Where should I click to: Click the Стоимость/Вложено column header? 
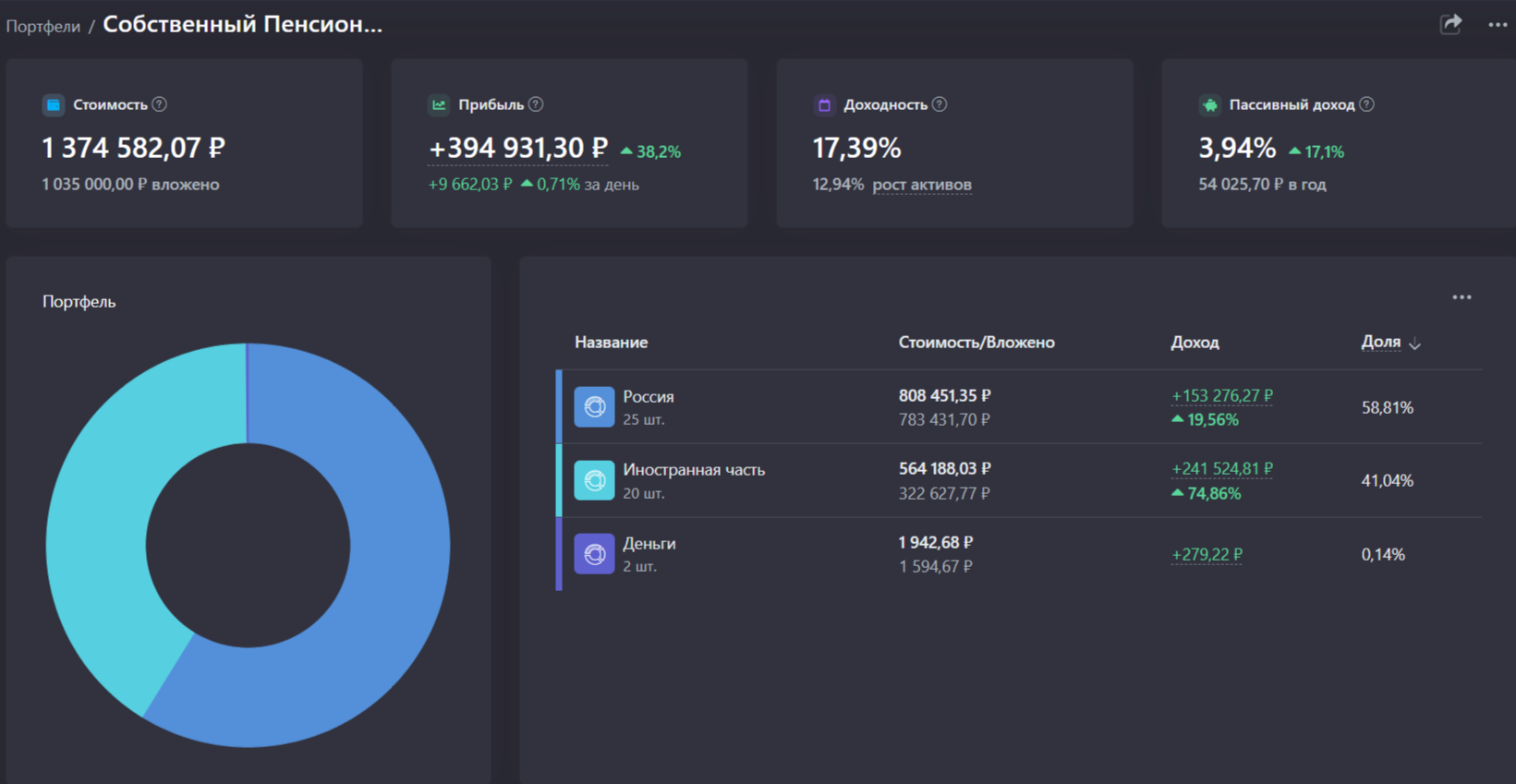click(x=976, y=343)
